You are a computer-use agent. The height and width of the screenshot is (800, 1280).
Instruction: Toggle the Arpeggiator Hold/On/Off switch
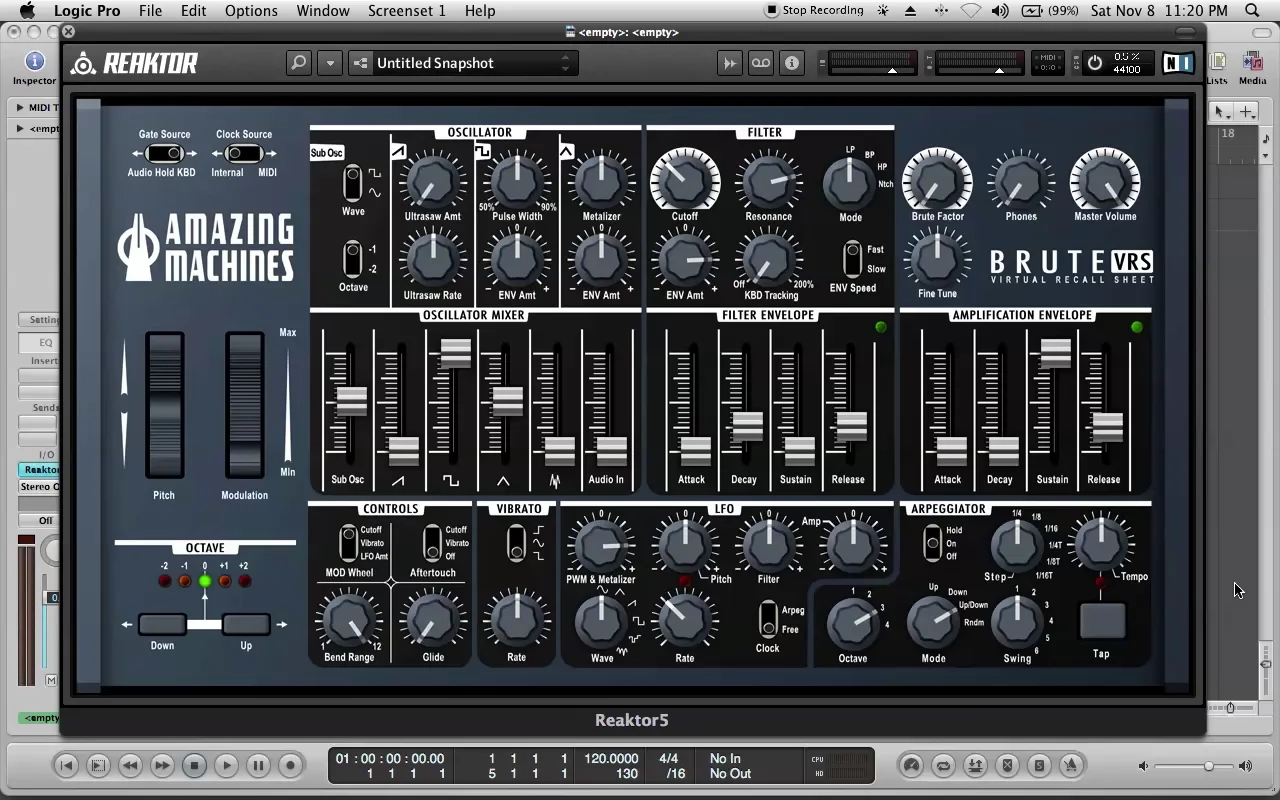tap(933, 543)
